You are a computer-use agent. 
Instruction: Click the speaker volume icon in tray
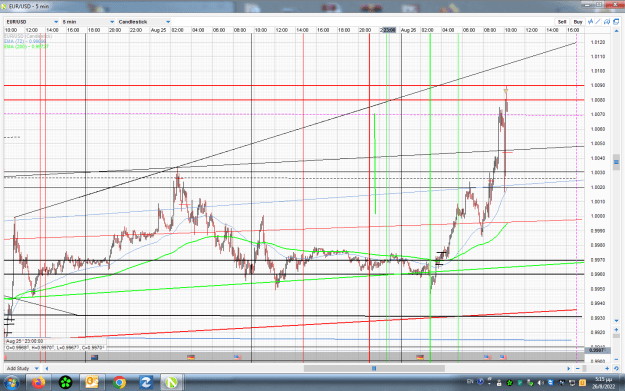[540, 383]
